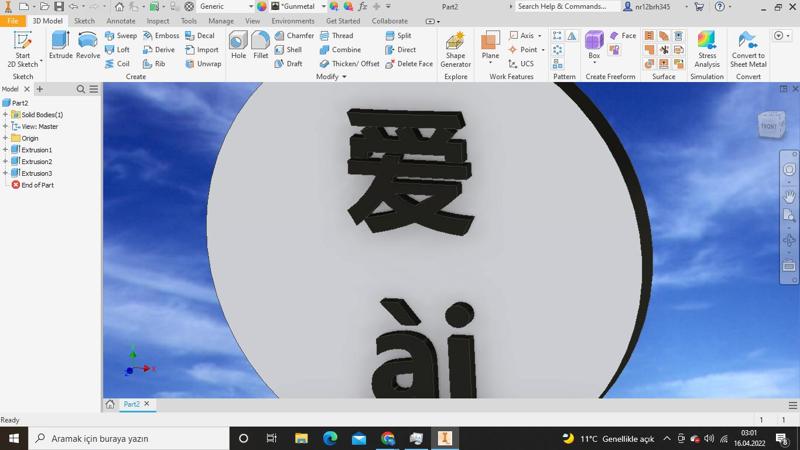Create a freeform Box
This screenshot has height=450, width=800.
click(x=594, y=46)
